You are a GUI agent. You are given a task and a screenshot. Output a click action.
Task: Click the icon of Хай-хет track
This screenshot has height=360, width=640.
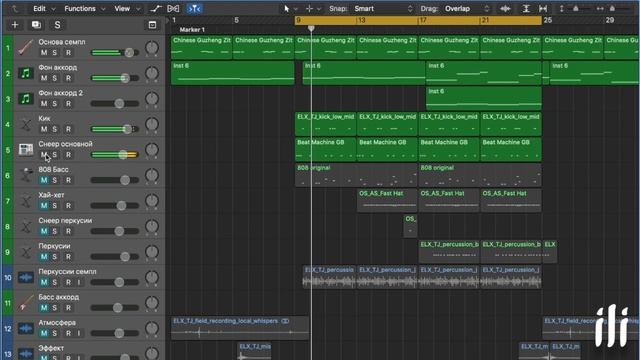pos(25,201)
